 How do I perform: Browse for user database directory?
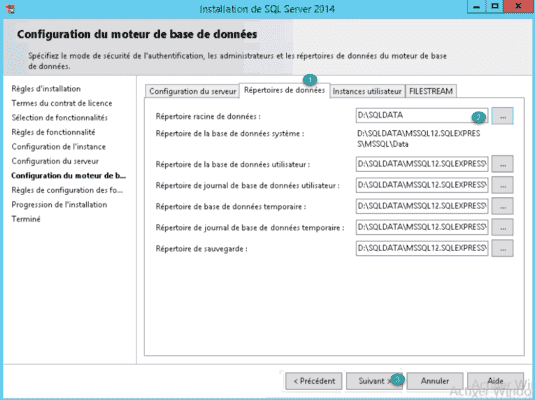(x=503, y=165)
